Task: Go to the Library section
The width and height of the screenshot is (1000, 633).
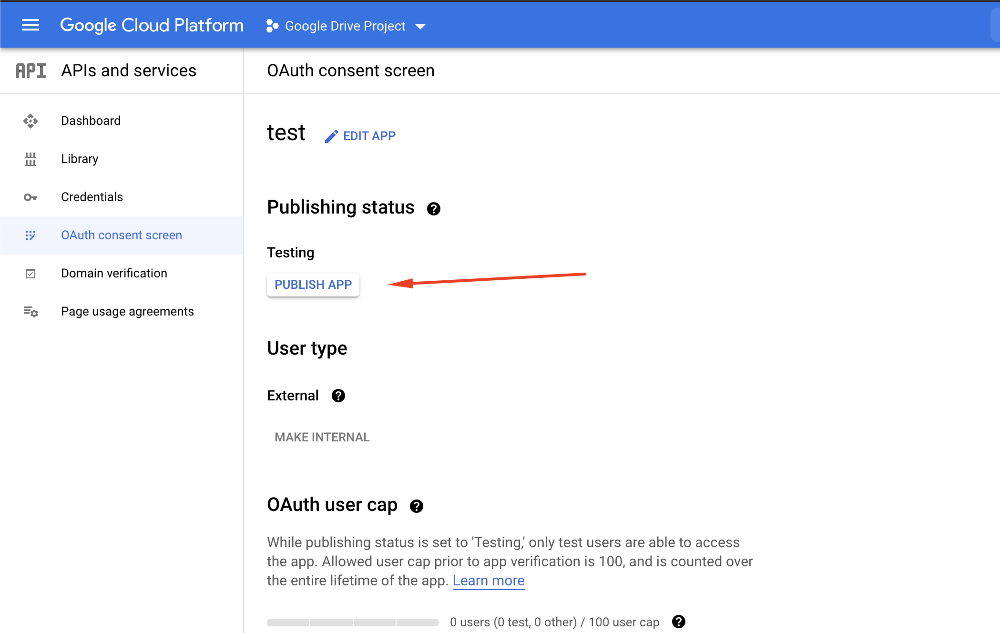Action: click(x=80, y=159)
